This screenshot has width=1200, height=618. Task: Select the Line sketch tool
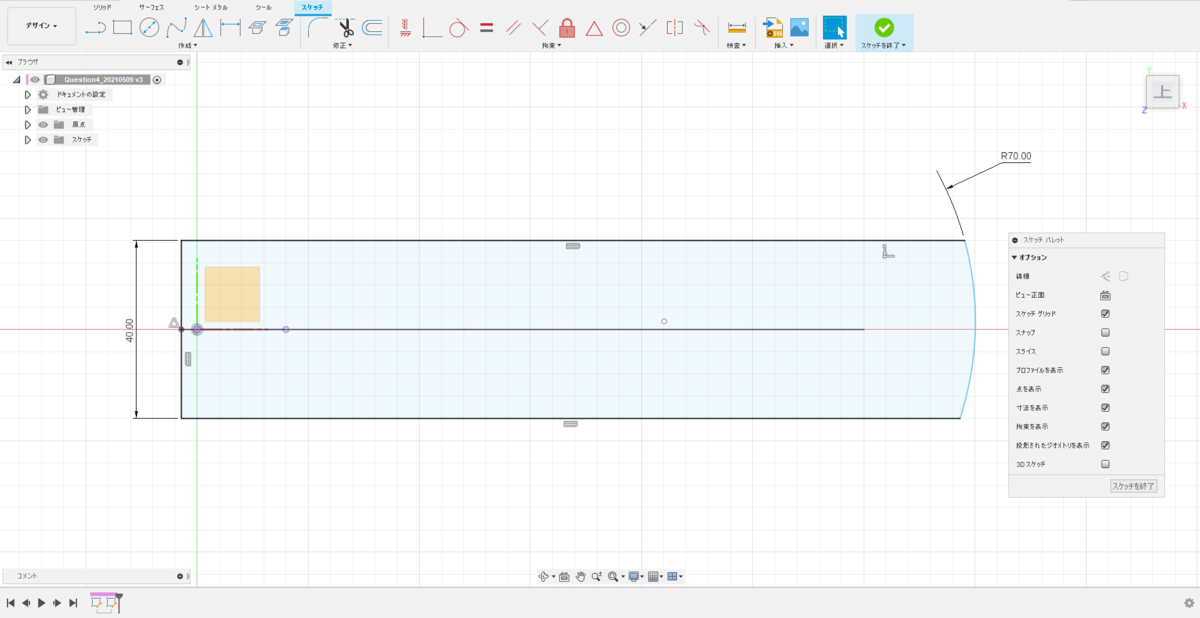(x=96, y=27)
